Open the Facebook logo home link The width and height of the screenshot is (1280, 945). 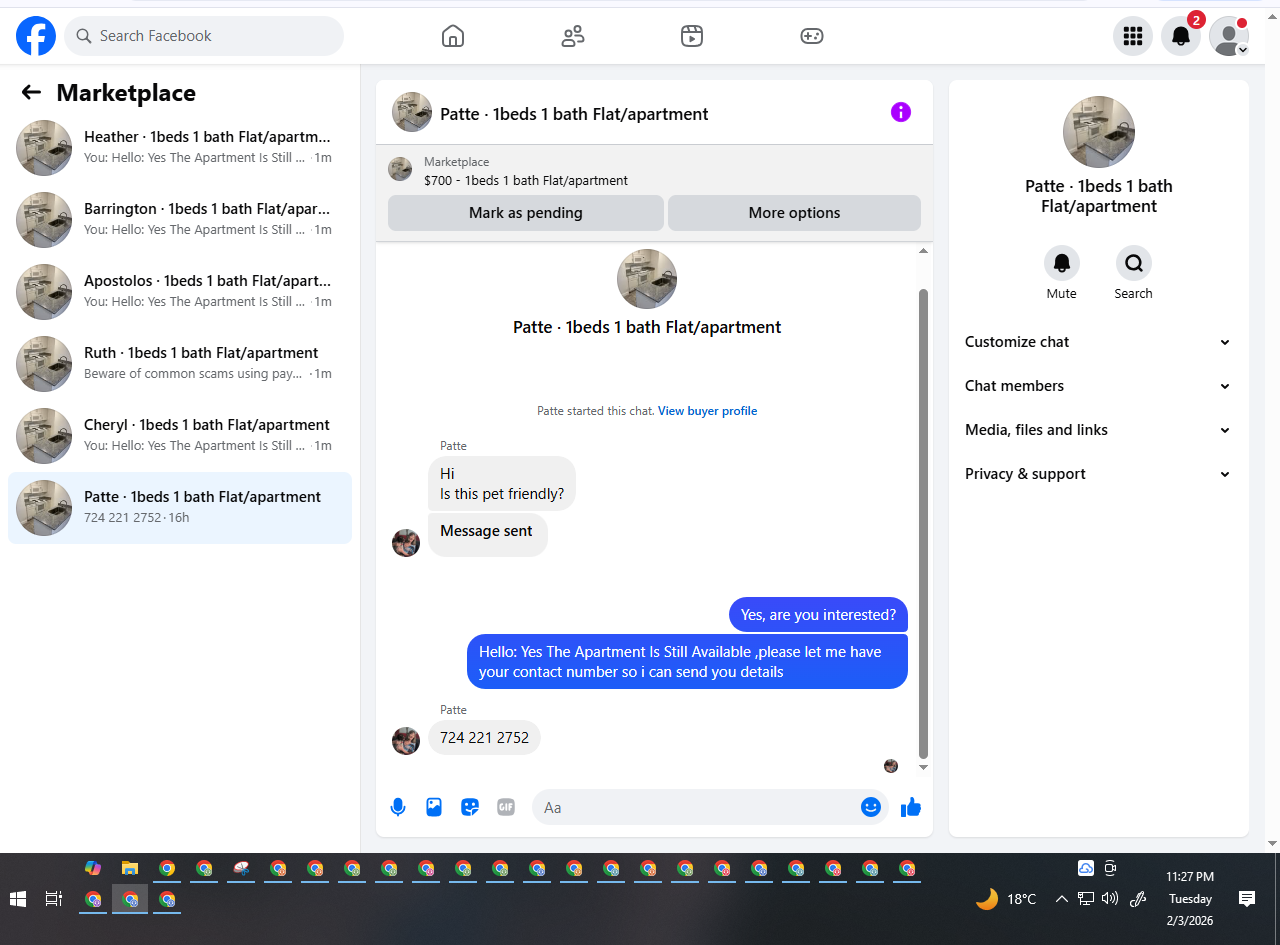(36, 36)
